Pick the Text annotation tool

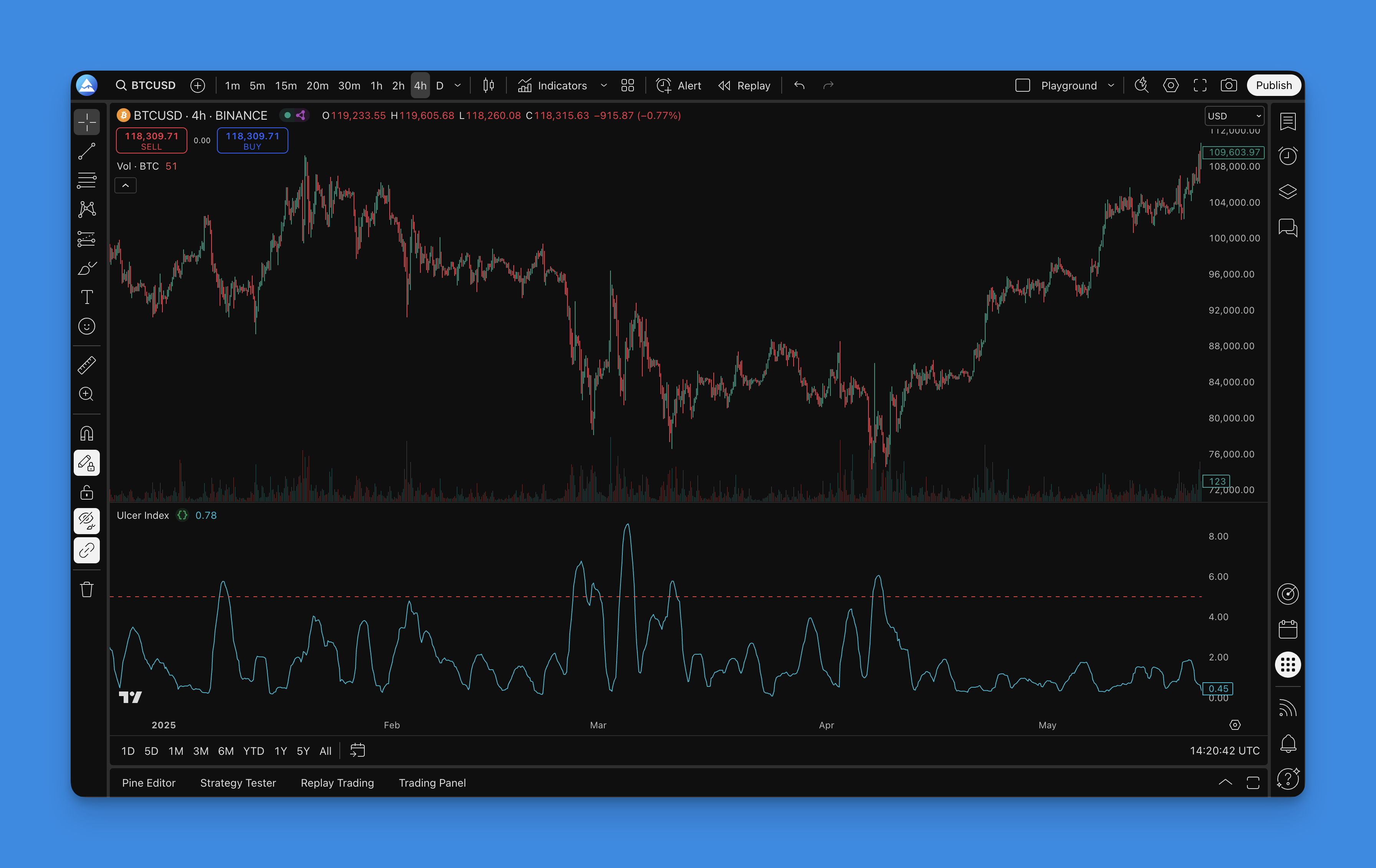(x=87, y=297)
